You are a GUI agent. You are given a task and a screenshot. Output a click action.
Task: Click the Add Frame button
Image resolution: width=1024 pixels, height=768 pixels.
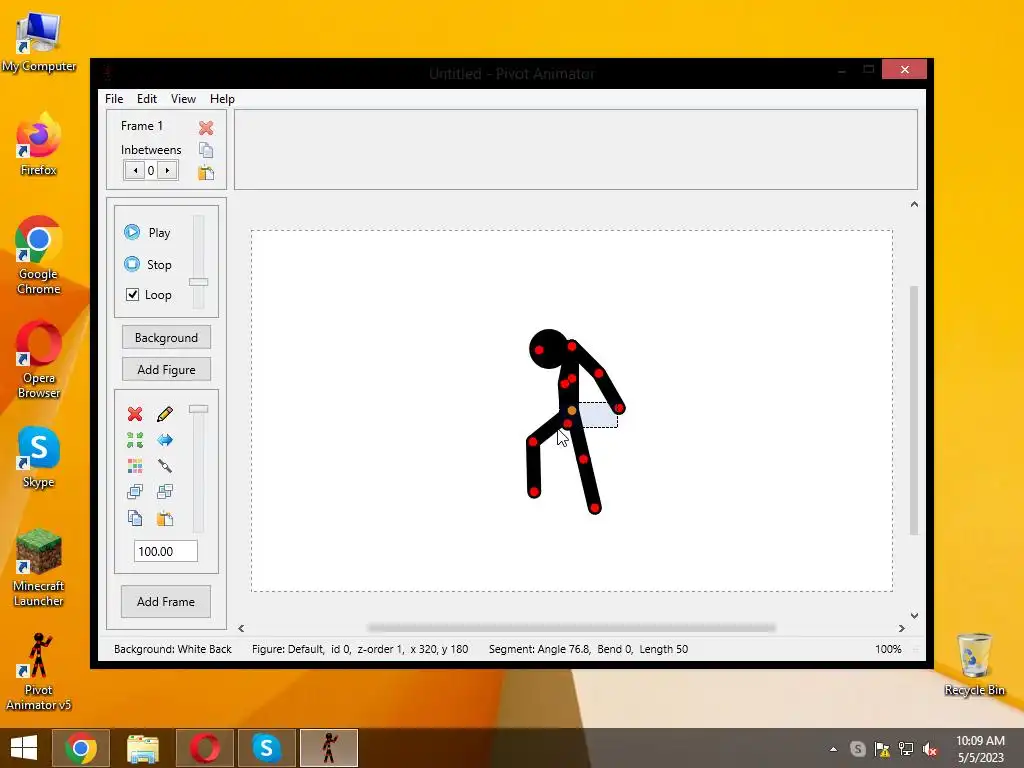click(166, 601)
